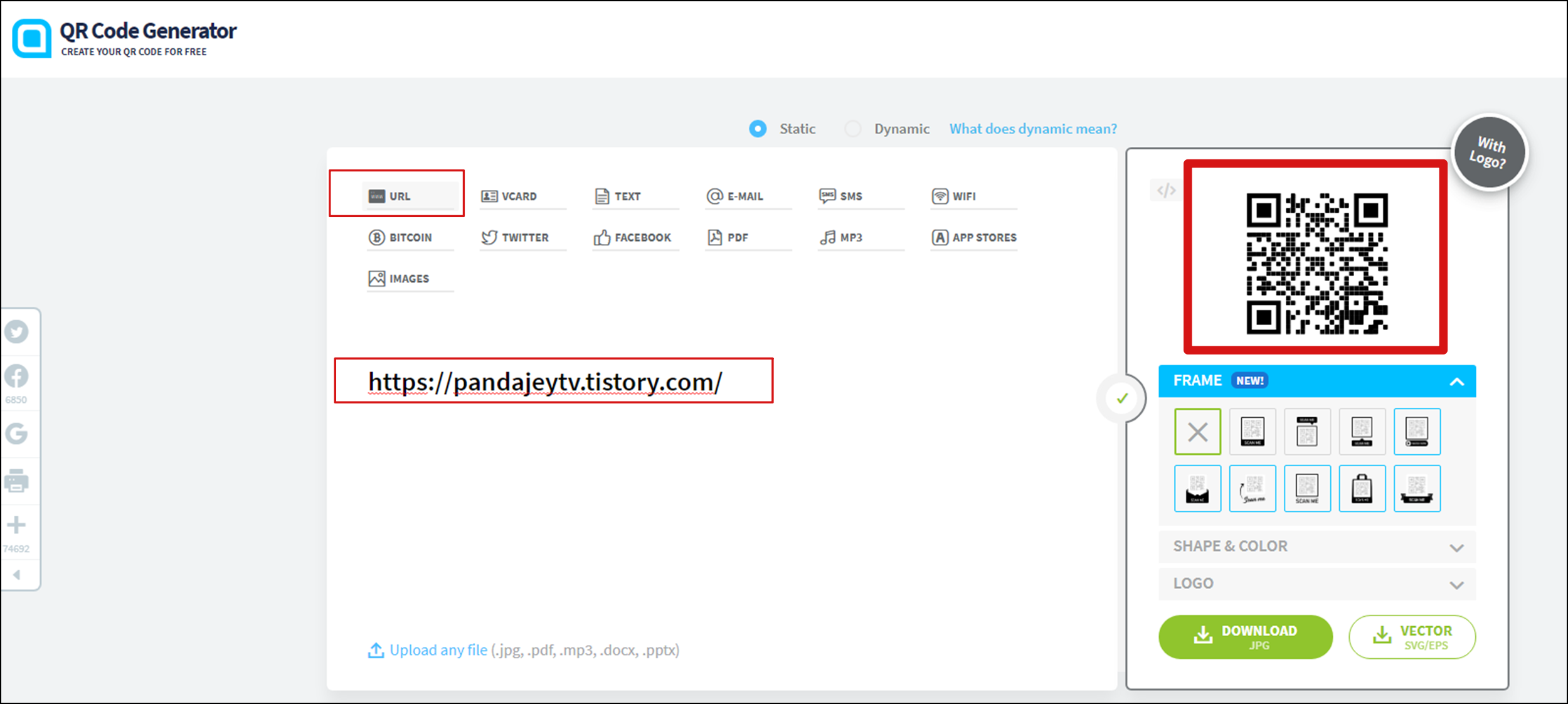
Task: Expand the SHAPE & COLOR section
Action: tap(1317, 547)
